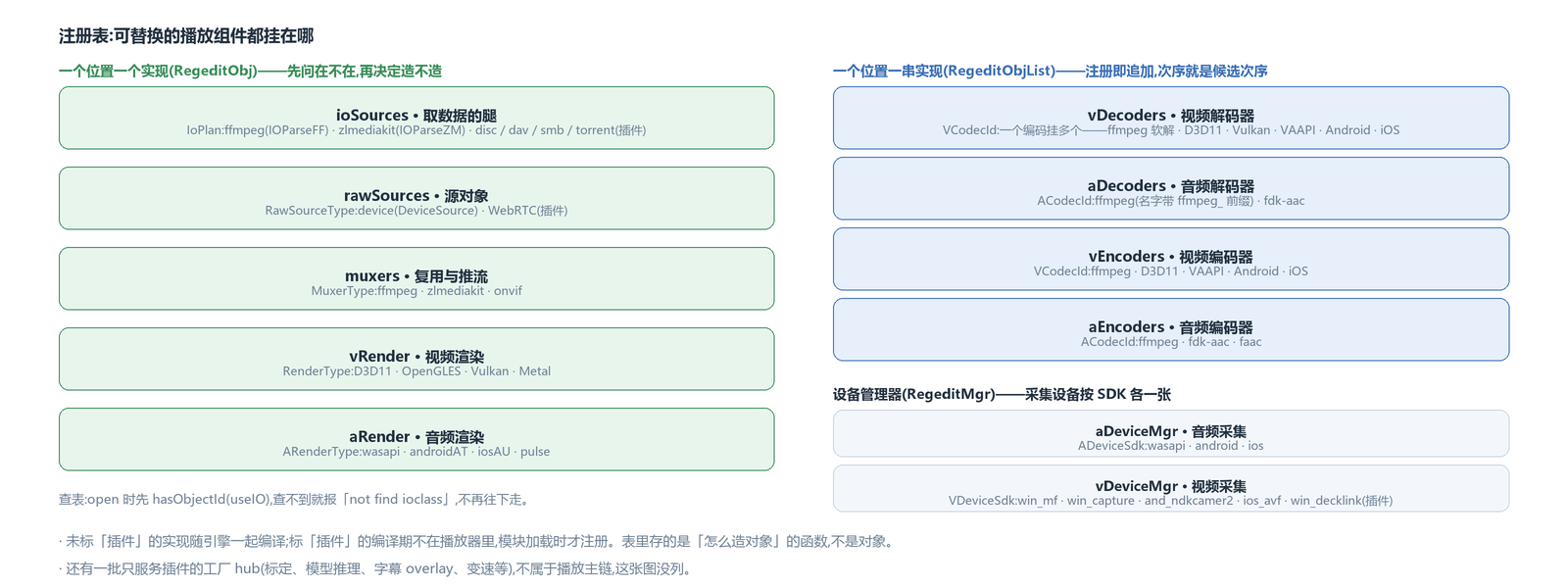
Task: Click the blue heading 一个位置一串实现(RegeditObjList)
Action: (1050, 72)
